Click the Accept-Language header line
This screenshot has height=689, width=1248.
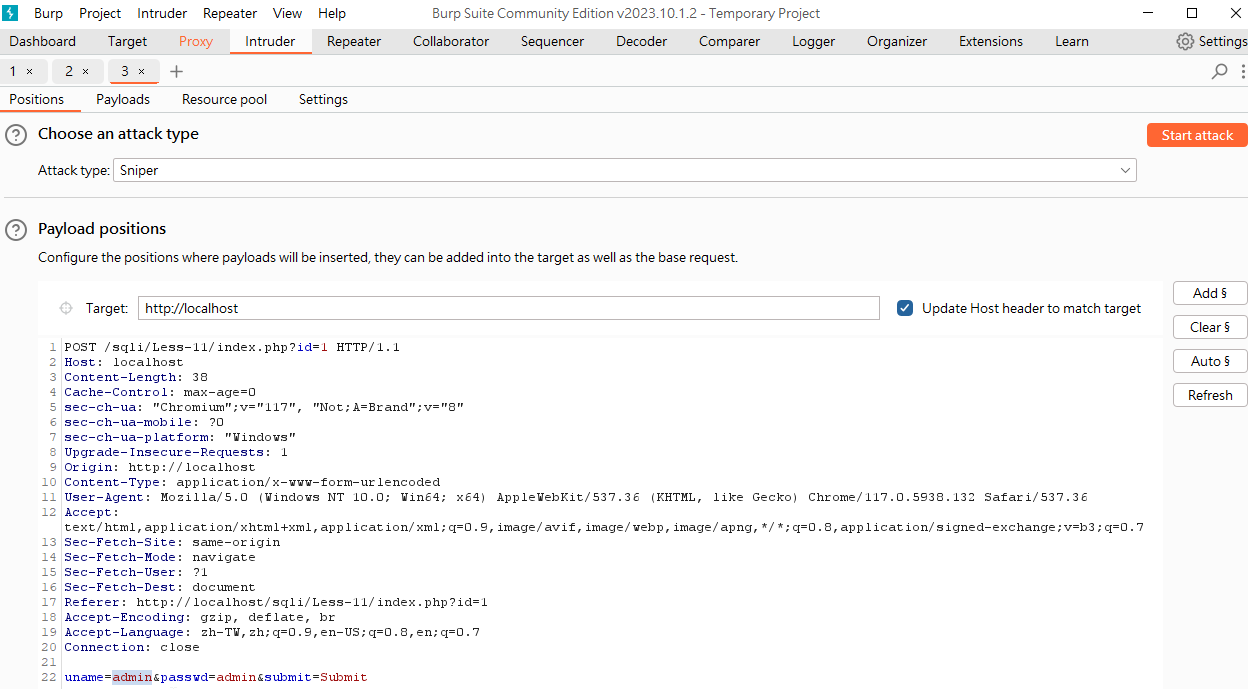(x=272, y=632)
